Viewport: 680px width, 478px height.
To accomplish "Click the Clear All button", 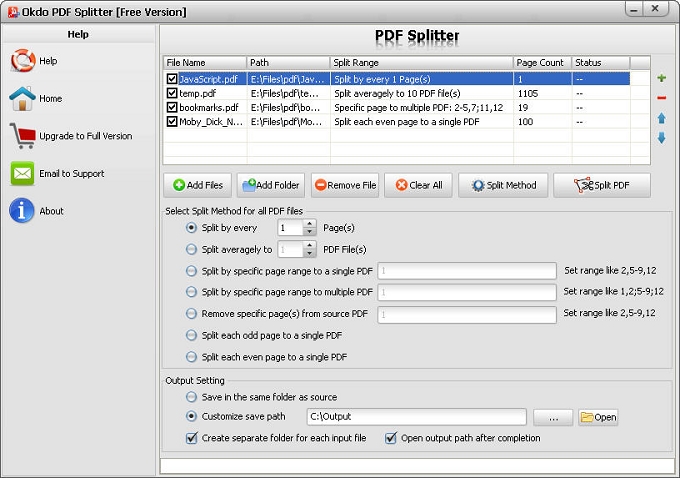I will [x=418, y=185].
